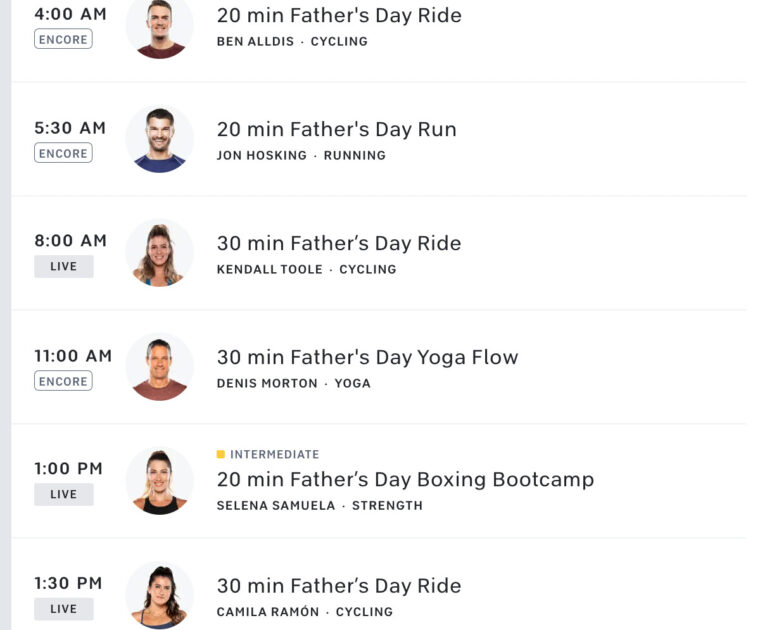Click Denis Morton instructor avatar
Viewport: 760px width, 630px height.
click(x=160, y=367)
